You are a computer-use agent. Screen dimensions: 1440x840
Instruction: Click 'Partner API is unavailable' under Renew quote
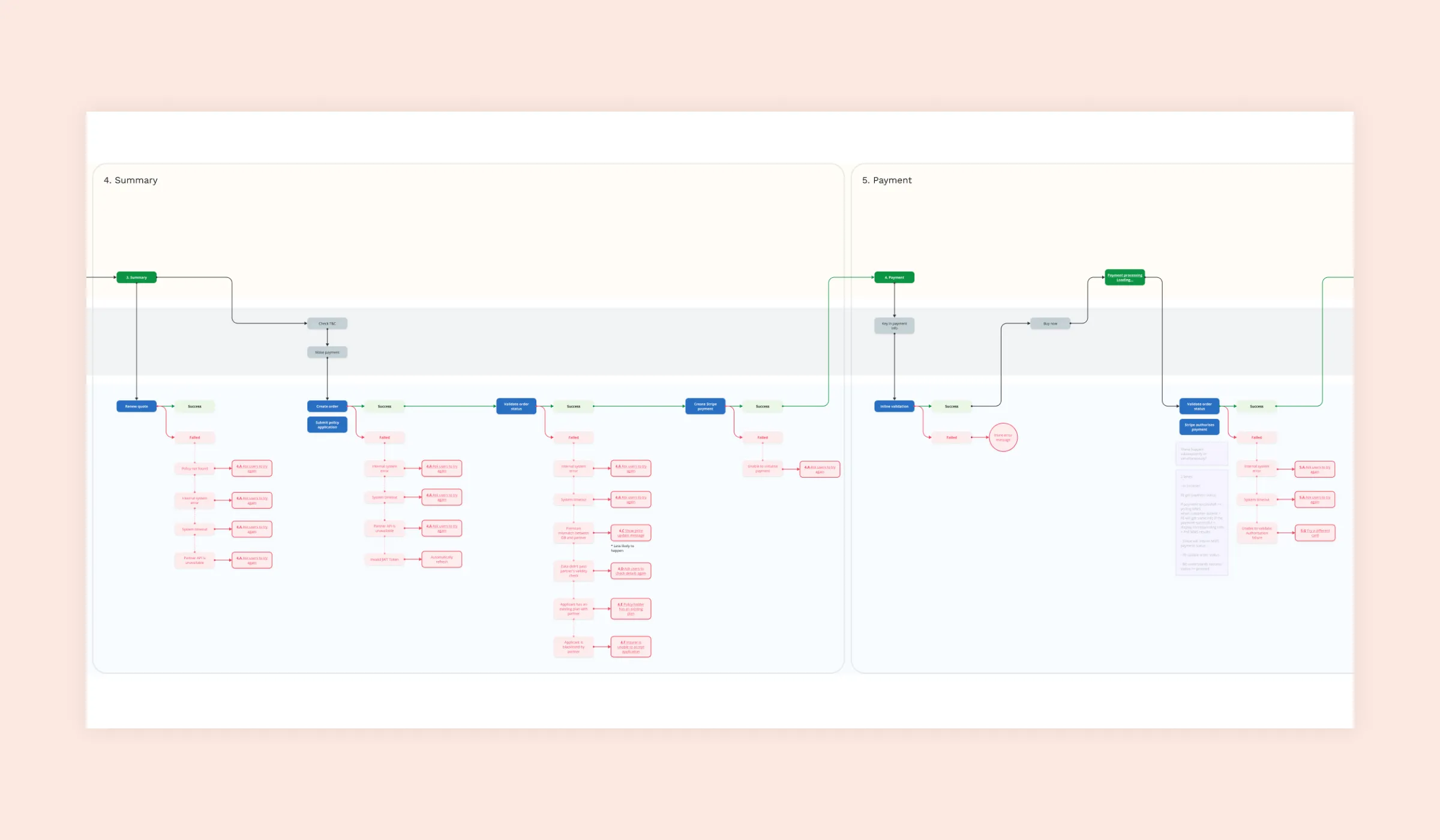(194, 560)
